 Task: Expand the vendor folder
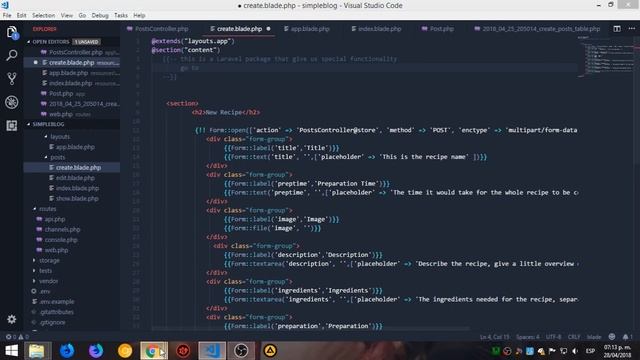48,281
